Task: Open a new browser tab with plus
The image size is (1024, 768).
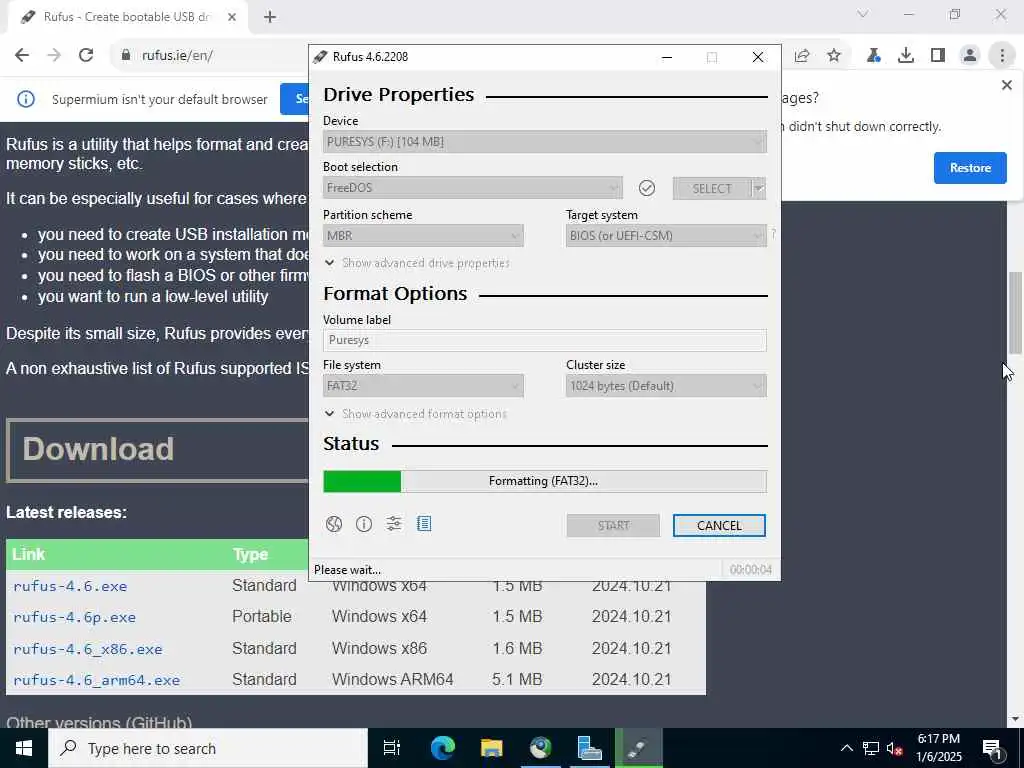Action: pos(270,17)
